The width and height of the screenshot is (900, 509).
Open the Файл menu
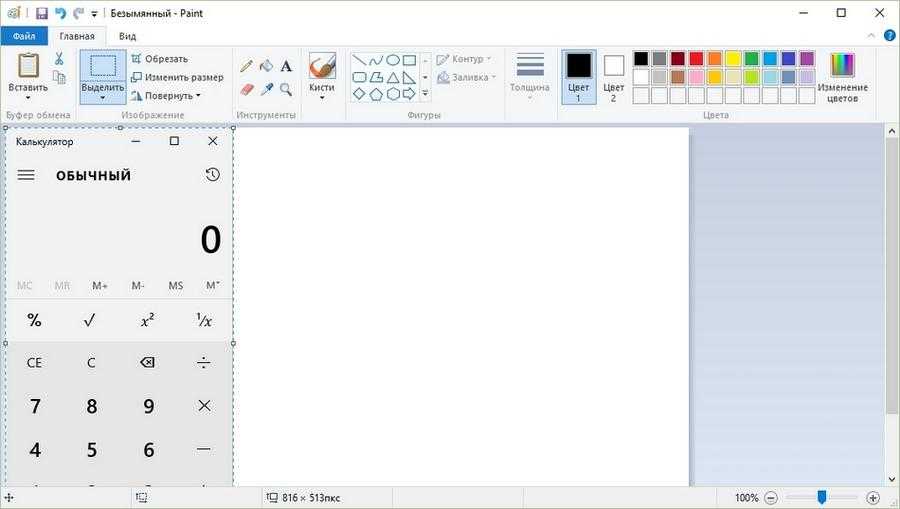tap(24, 36)
